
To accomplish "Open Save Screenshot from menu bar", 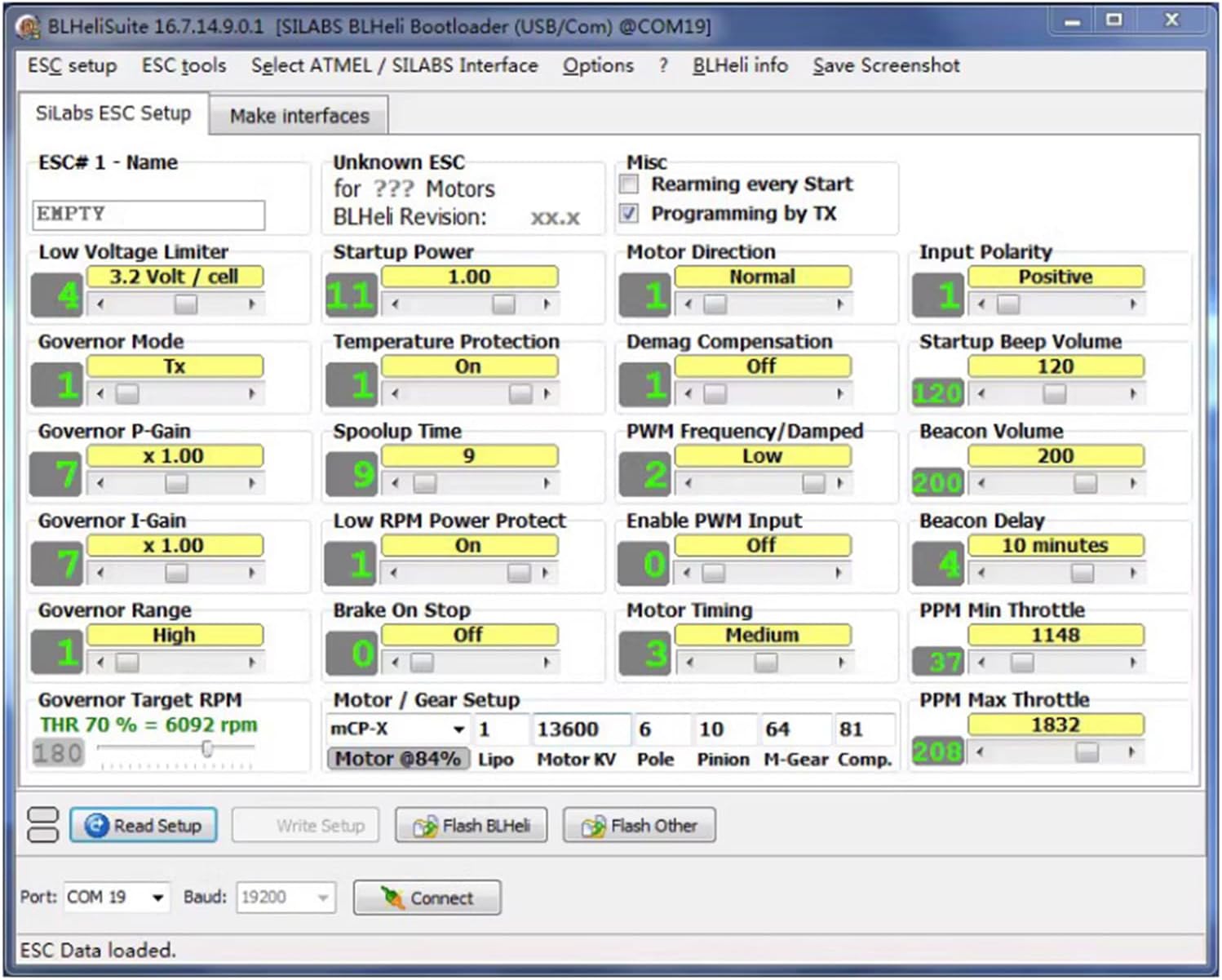I will click(886, 65).
